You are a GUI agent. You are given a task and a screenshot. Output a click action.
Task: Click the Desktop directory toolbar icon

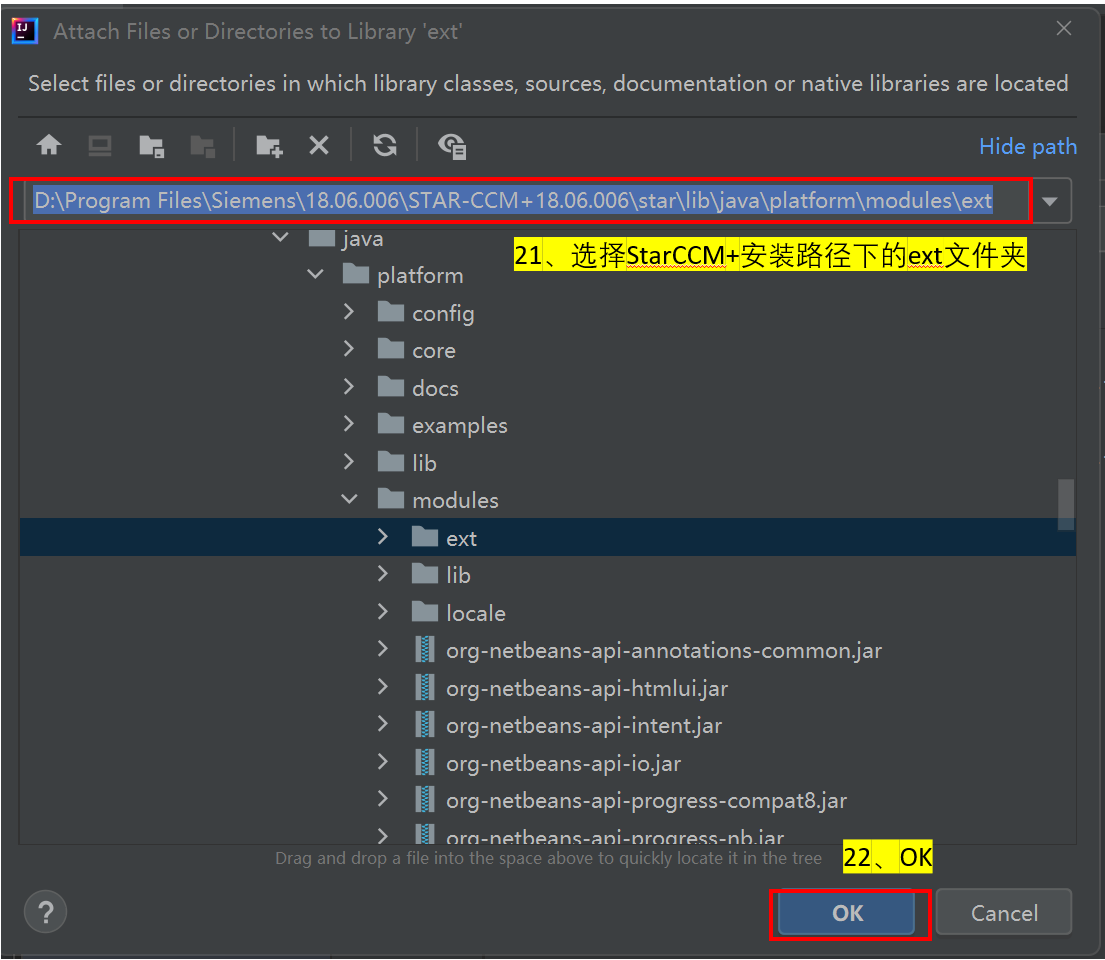[x=100, y=146]
